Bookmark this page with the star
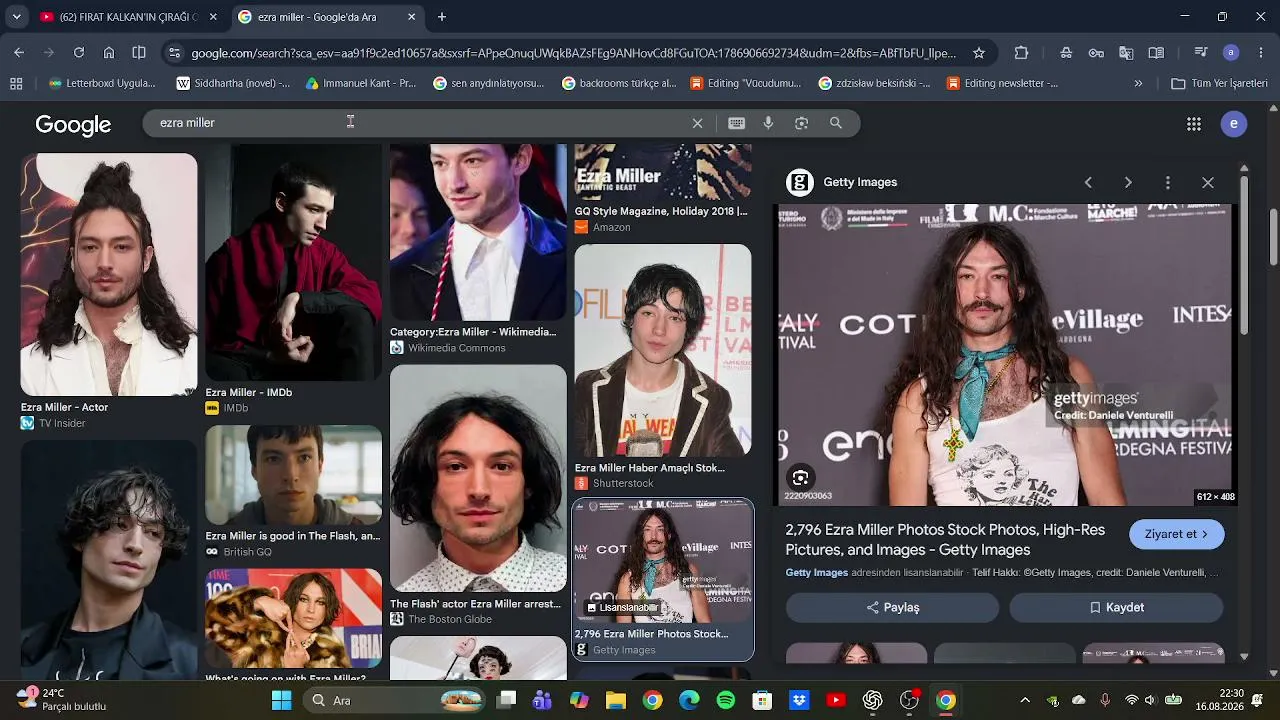Screen dimensions: 1280x720 (979, 53)
